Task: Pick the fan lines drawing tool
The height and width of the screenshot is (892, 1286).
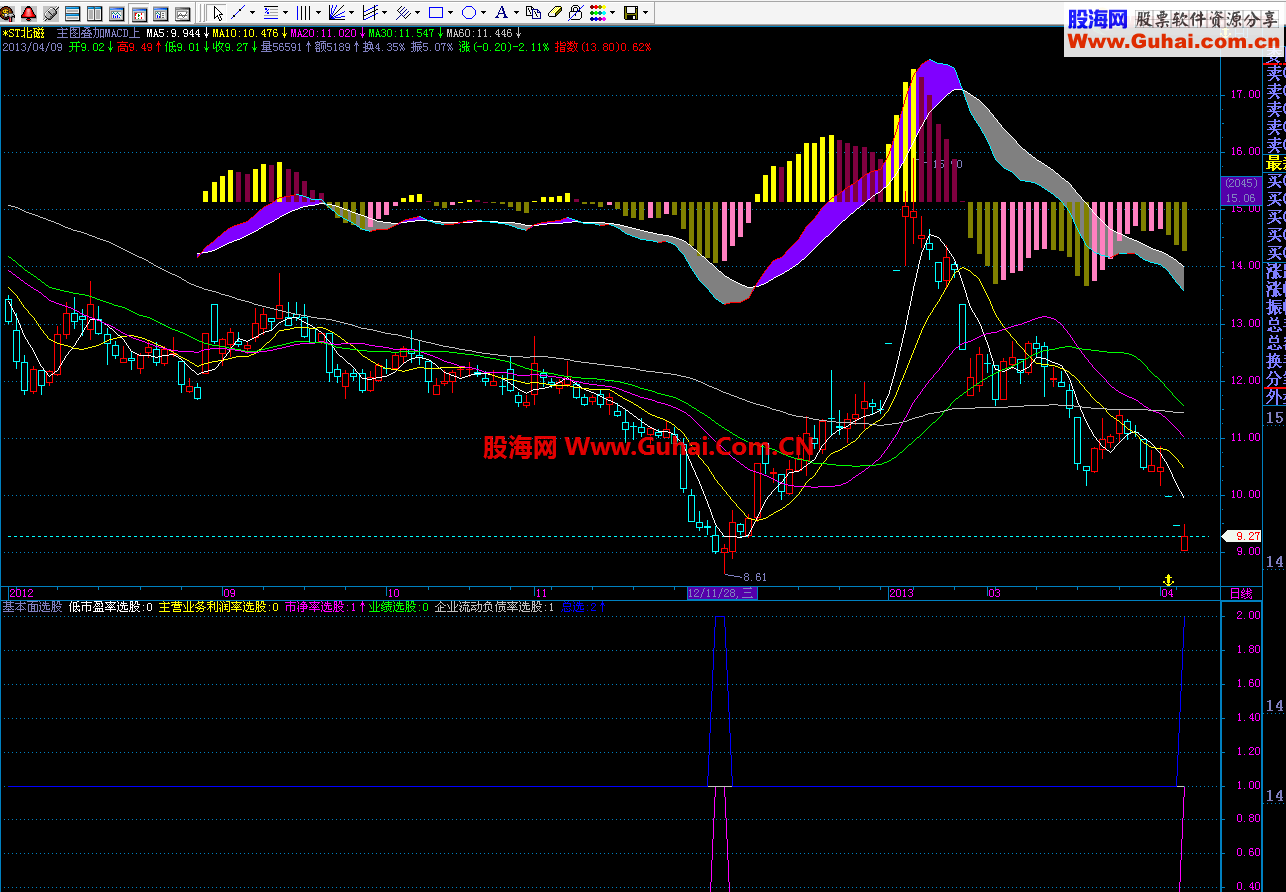Action: tap(337, 13)
